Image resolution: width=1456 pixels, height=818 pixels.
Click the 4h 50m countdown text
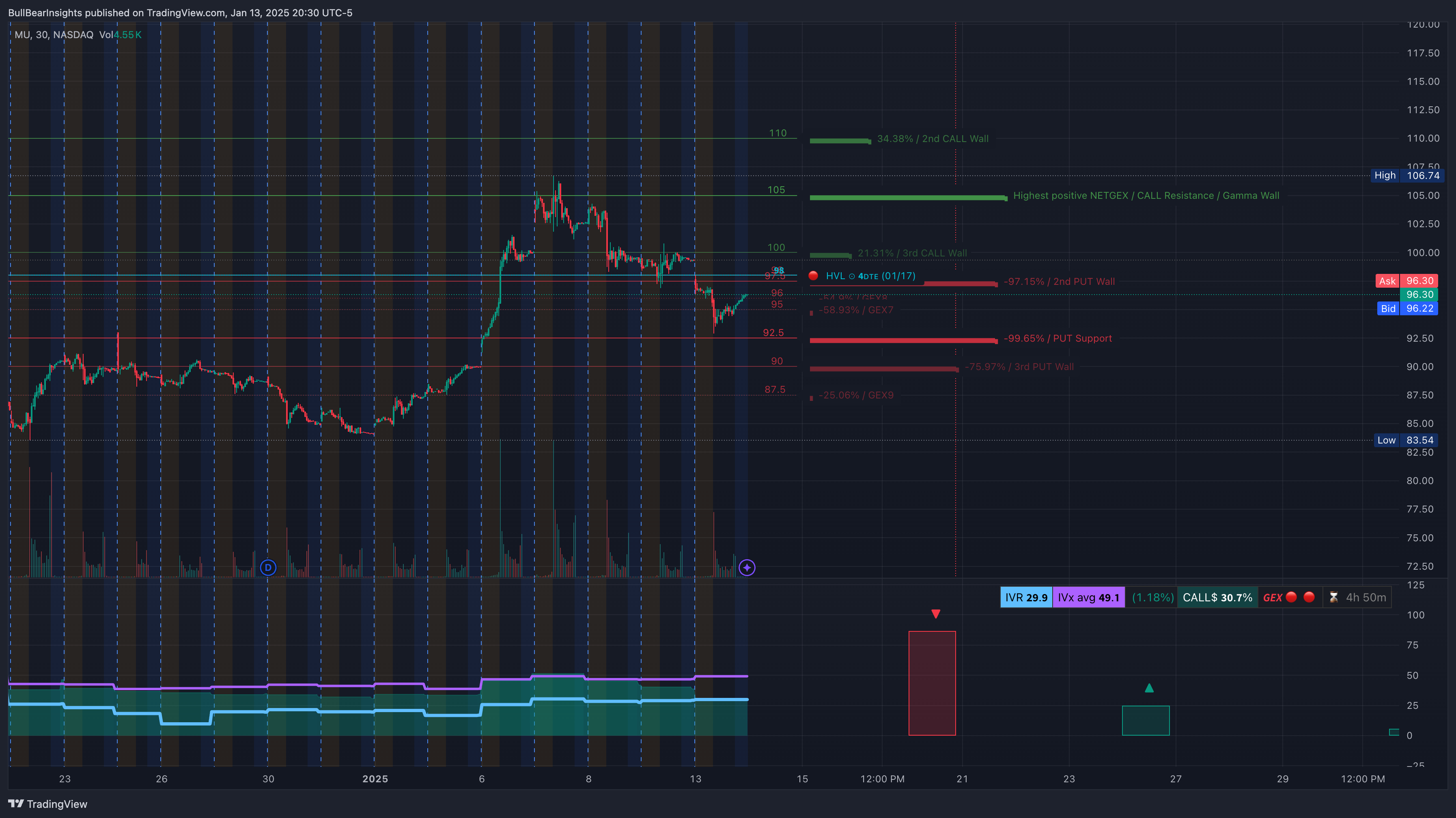click(1366, 598)
